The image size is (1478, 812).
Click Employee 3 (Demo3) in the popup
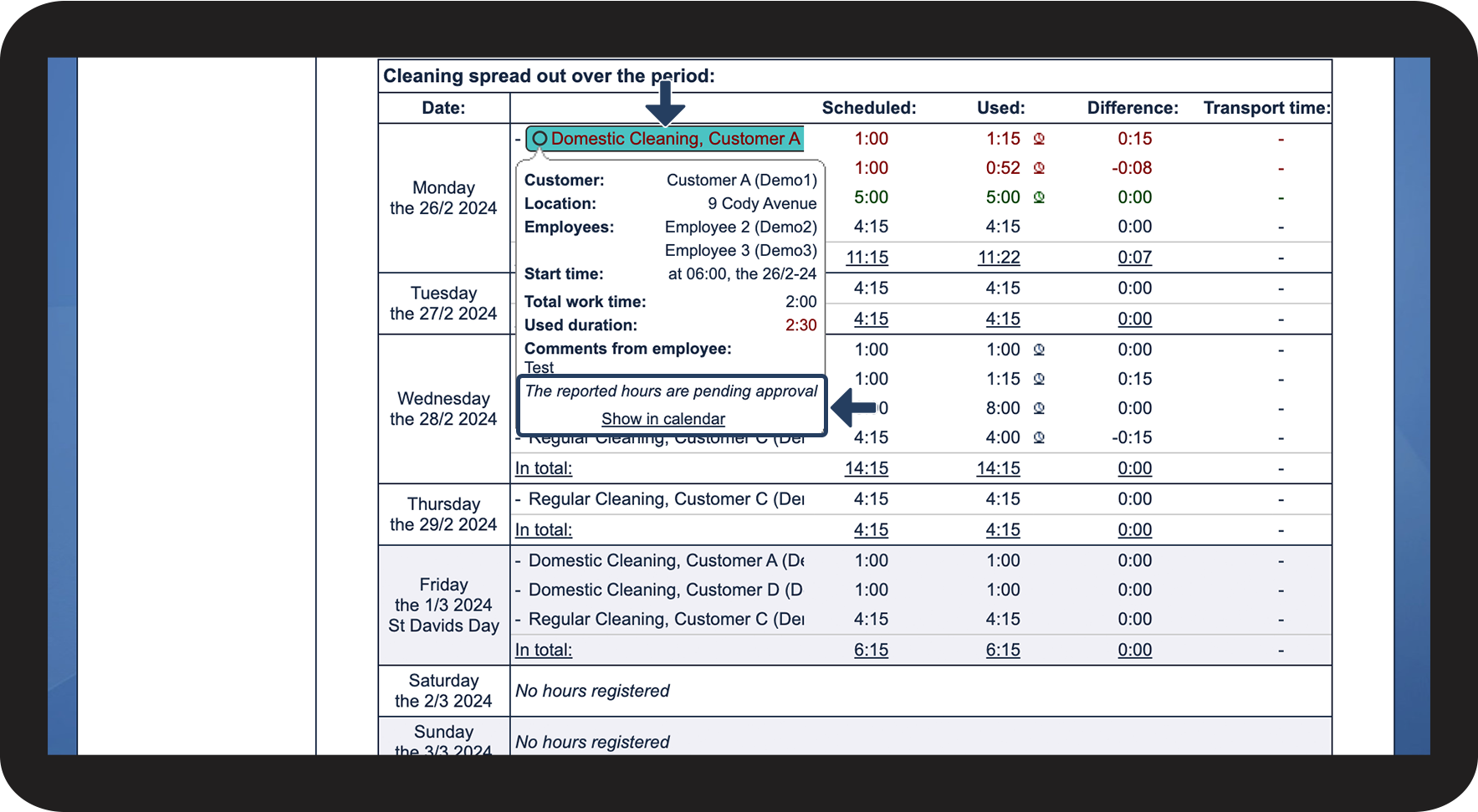click(x=741, y=250)
